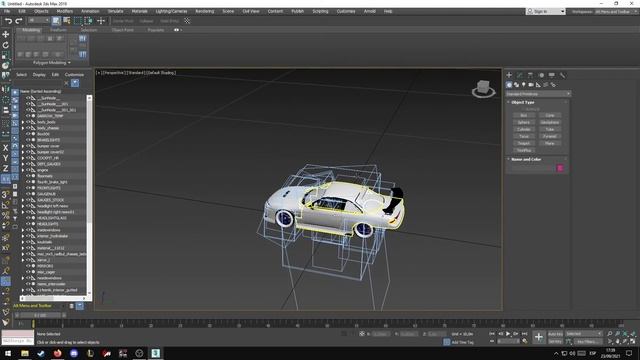Toggle visibility eye for BRAKELIGHTS
The image size is (640, 360).
(x=29, y=140)
